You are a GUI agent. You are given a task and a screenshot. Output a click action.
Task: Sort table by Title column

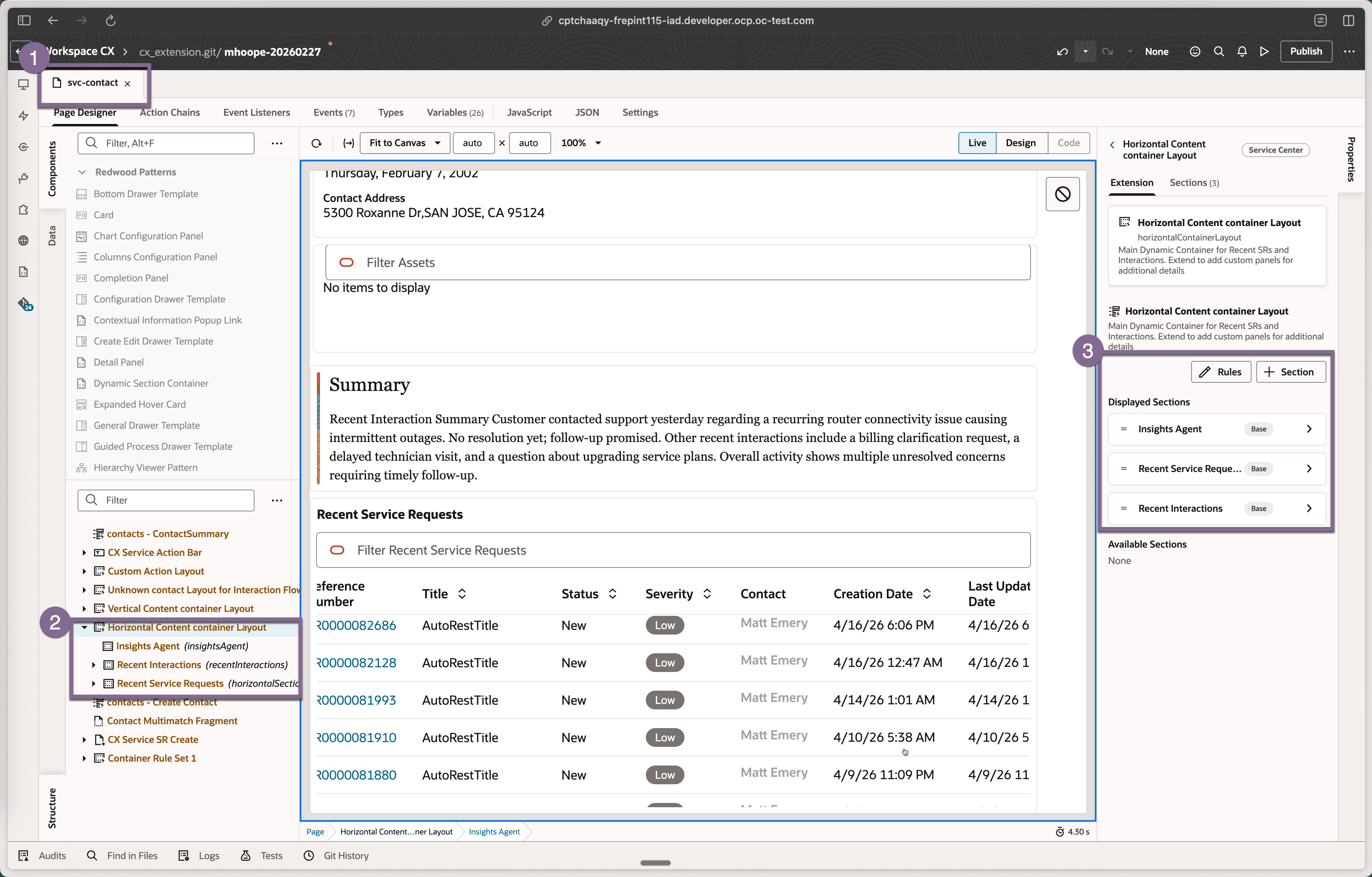462,594
